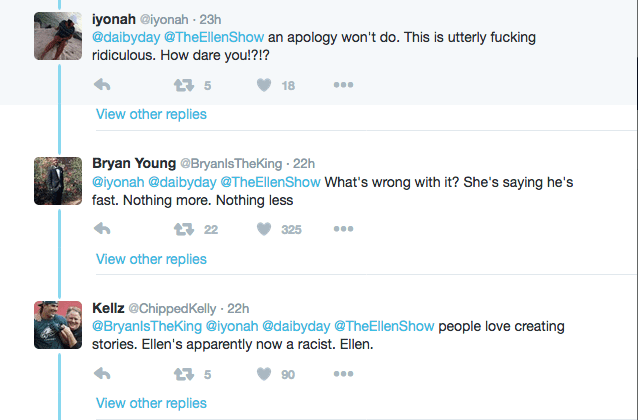
Task: View other replies under iyonah's tweet
Action: tap(151, 114)
